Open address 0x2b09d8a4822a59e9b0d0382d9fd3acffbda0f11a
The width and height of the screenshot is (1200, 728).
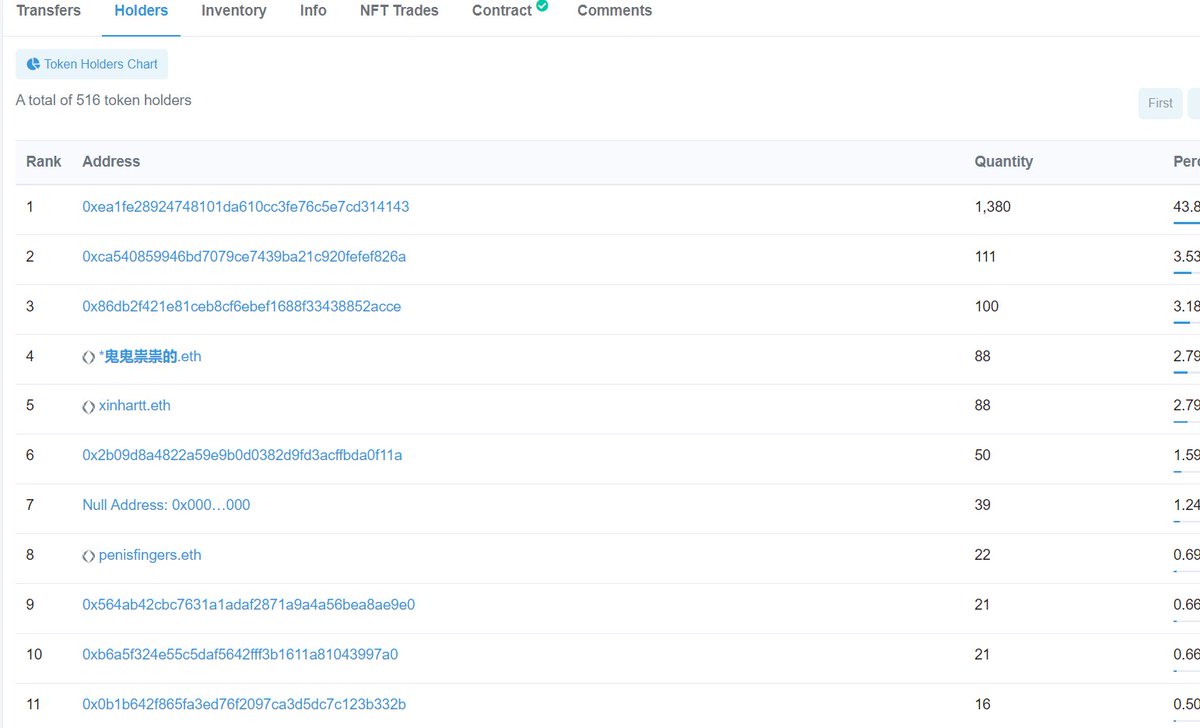[x=242, y=455]
